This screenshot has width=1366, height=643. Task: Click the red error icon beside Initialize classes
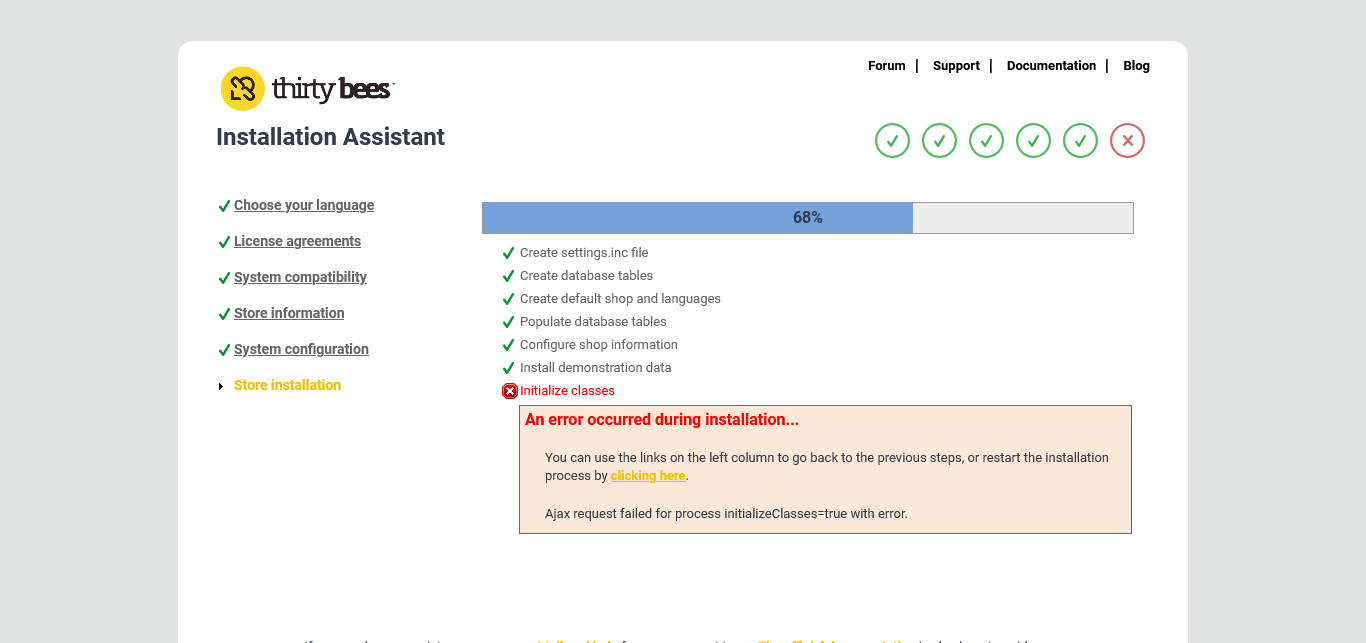510,391
